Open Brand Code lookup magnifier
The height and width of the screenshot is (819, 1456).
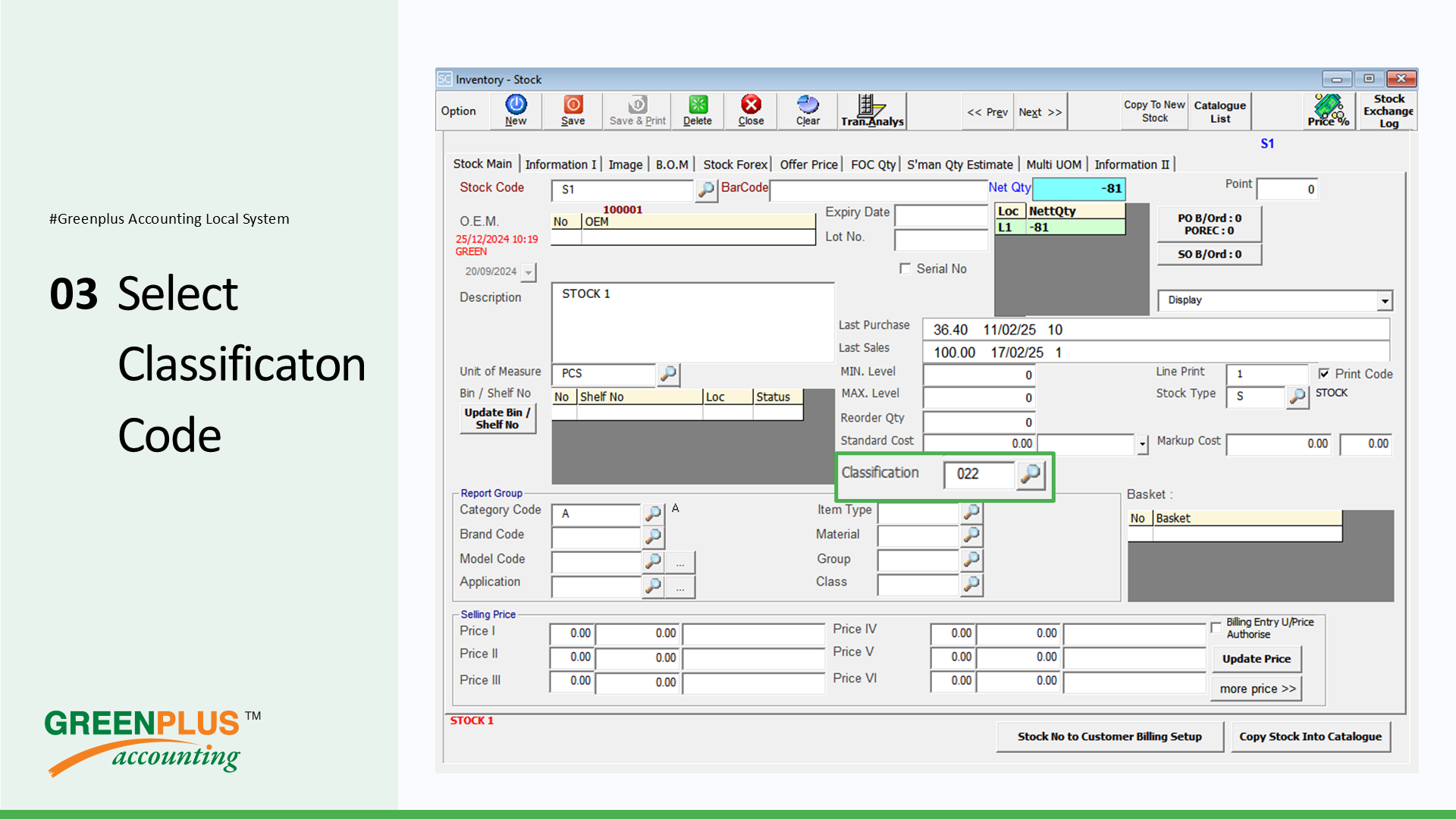[x=653, y=537]
